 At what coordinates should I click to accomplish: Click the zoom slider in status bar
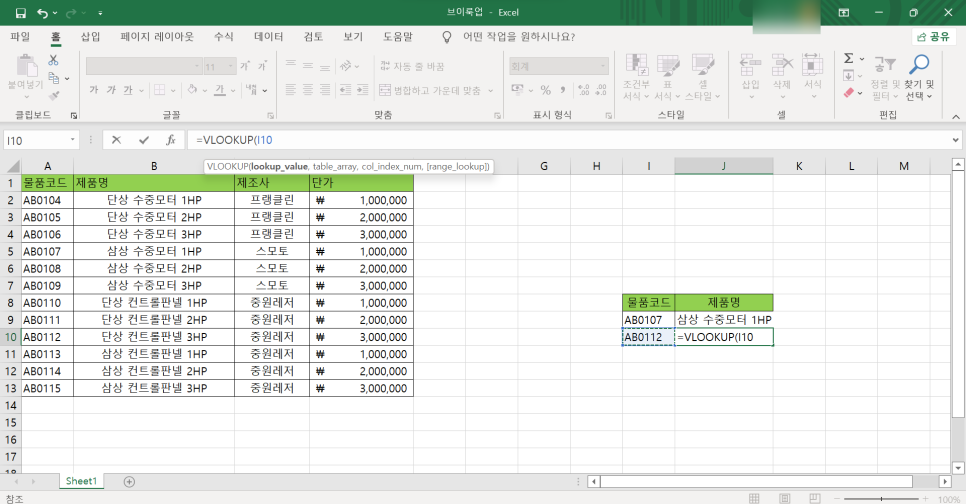point(881,498)
